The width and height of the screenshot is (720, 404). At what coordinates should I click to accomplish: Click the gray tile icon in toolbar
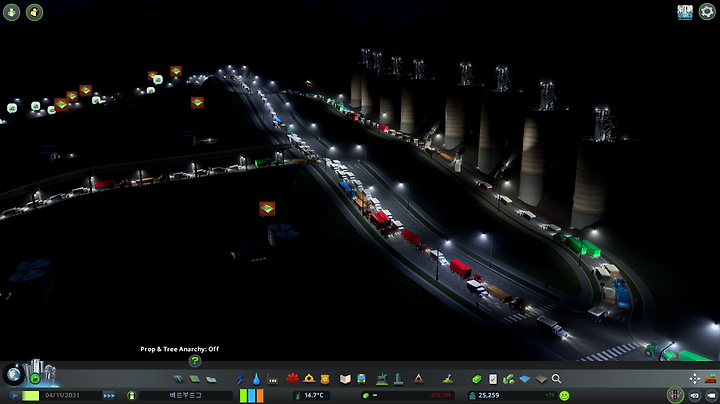(x=541, y=379)
